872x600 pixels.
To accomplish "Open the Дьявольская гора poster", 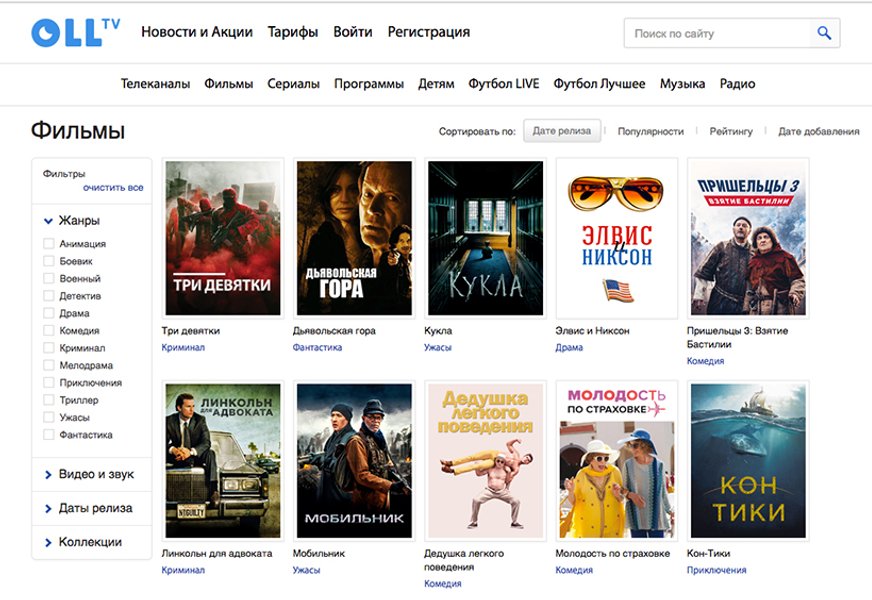I will pyautogui.click(x=354, y=238).
